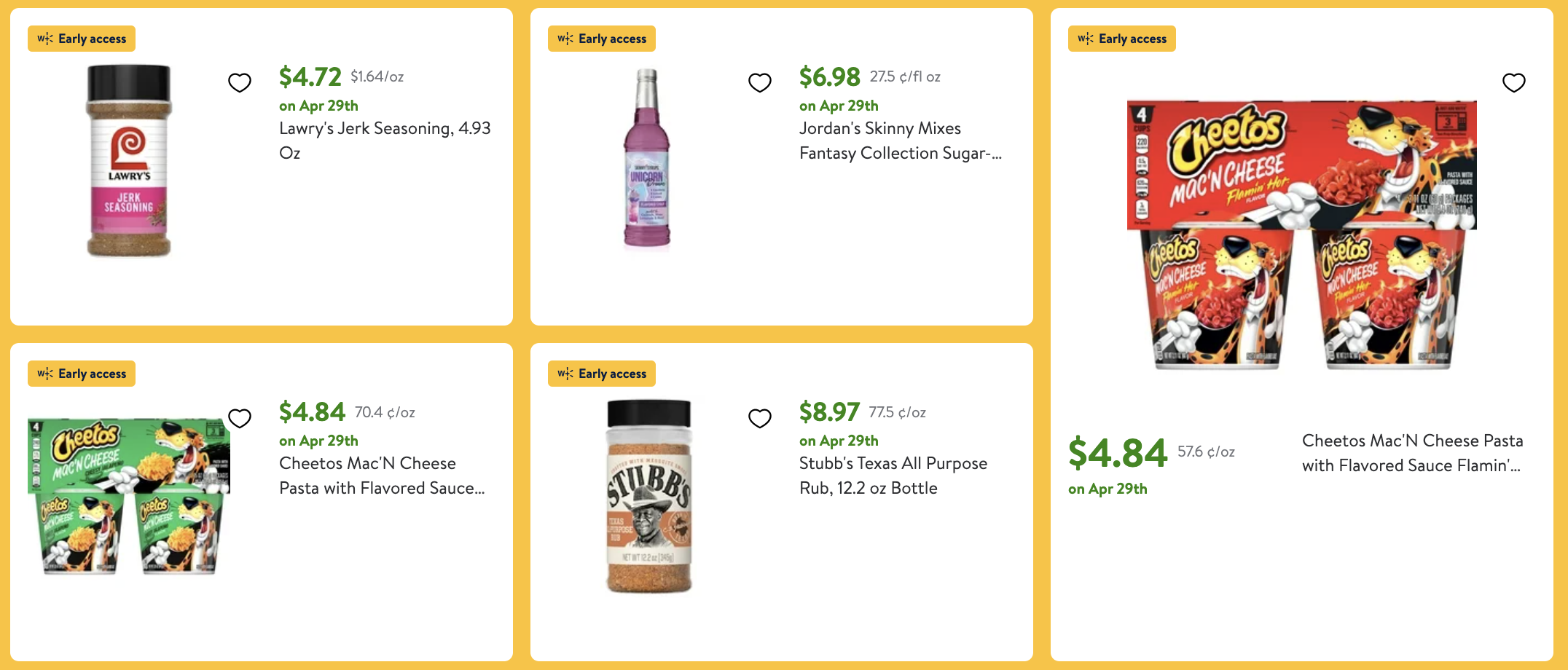Add Flamin' Hot Cheetos Mac to favorites
This screenshot has width=1568, height=670.
point(1514,83)
